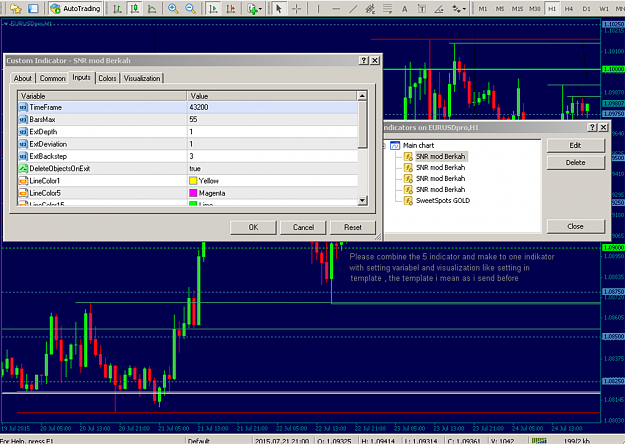625x444 pixels.
Task: Select the text label tool
Action: tap(422, 8)
